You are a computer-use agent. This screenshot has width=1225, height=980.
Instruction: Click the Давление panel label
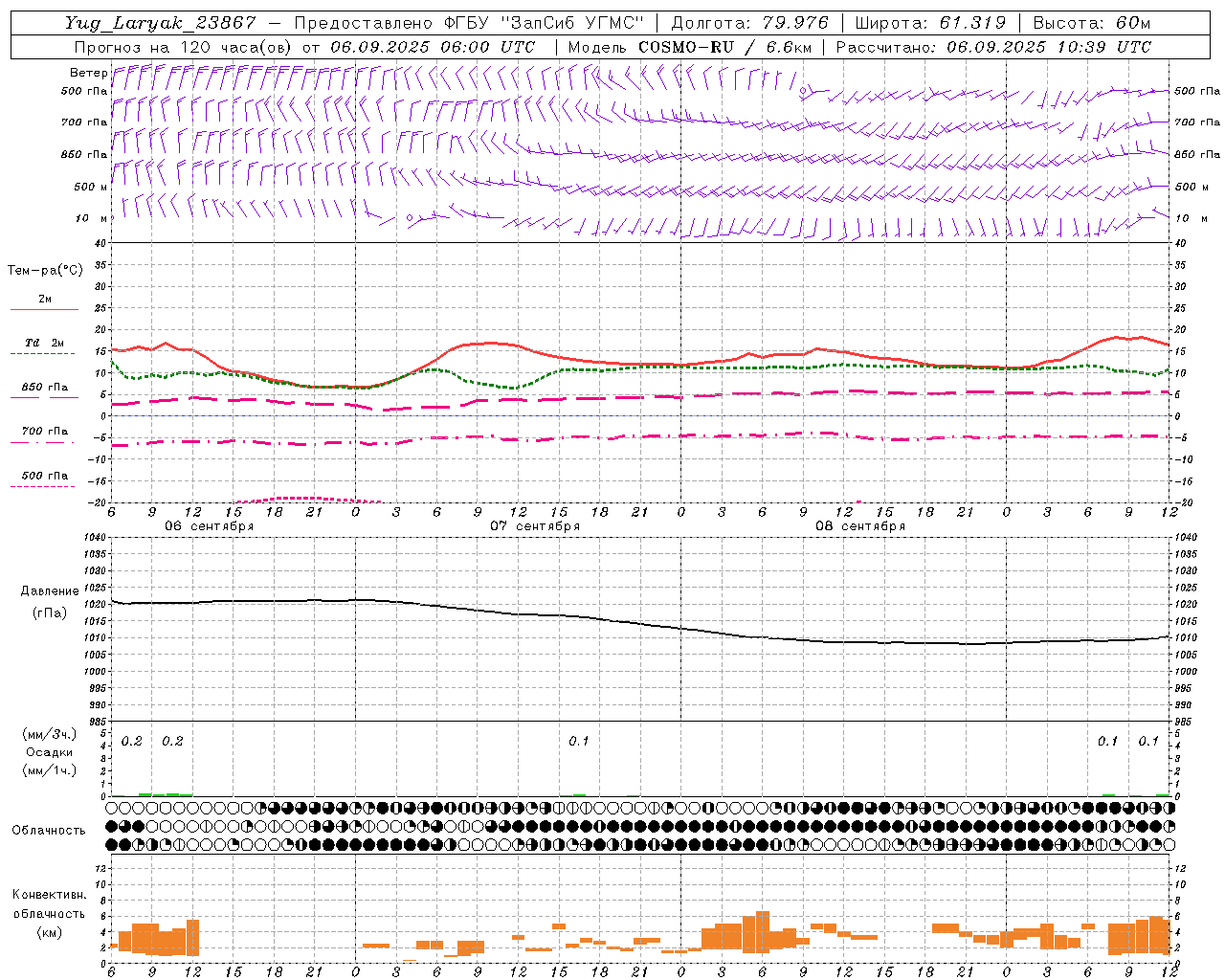click(50, 591)
